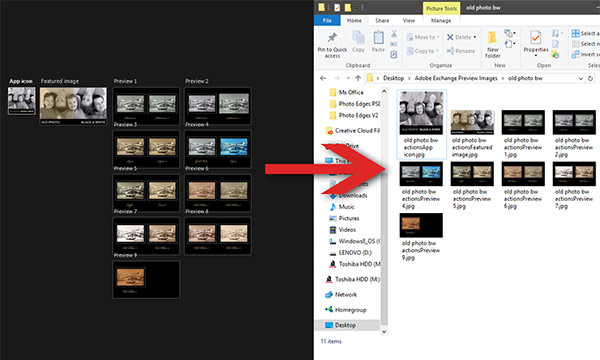Click Pin to Quick access icon
The image size is (600, 360).
coord(332,37)
